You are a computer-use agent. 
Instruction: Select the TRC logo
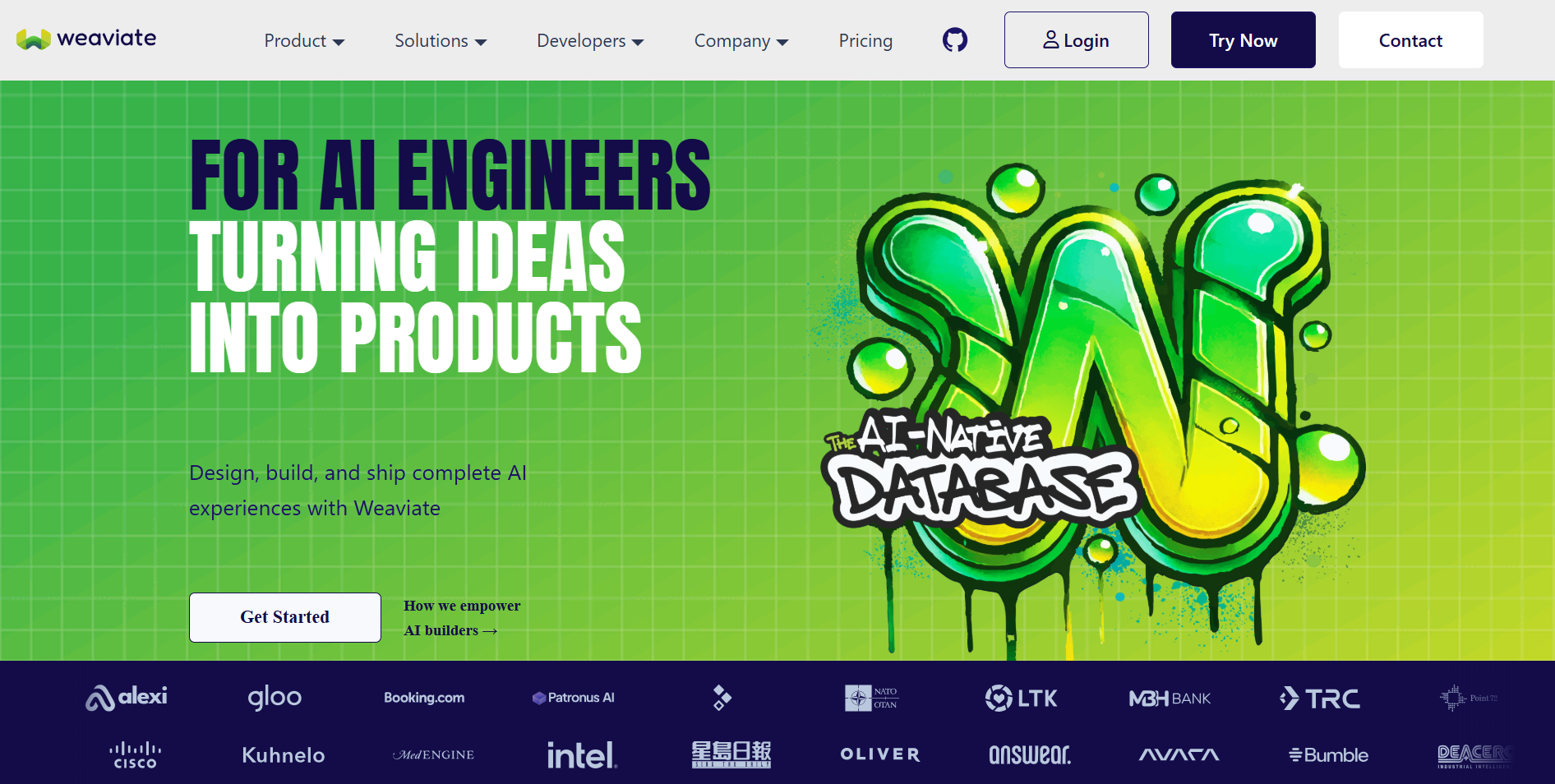(1319, 698)
